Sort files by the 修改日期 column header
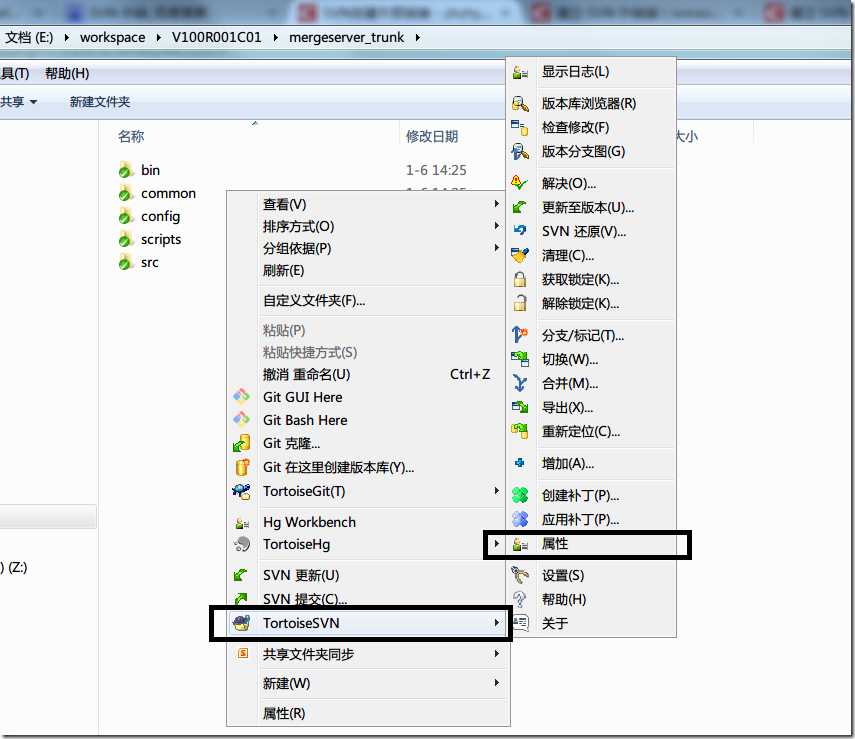Image resolution: width=855 pixels, height=739 pixels. click(x=432, y=136)
